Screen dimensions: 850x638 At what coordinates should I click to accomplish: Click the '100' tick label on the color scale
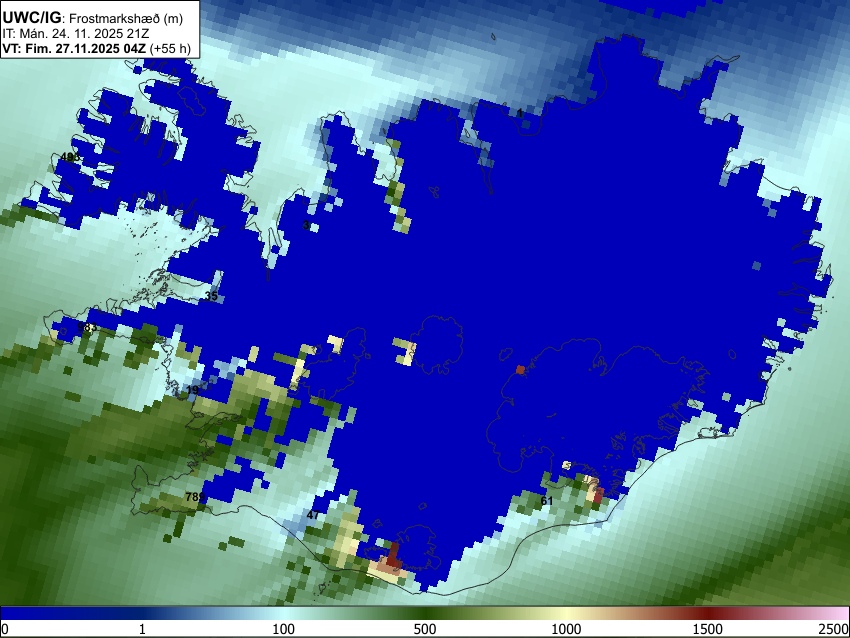coord(283,629)
